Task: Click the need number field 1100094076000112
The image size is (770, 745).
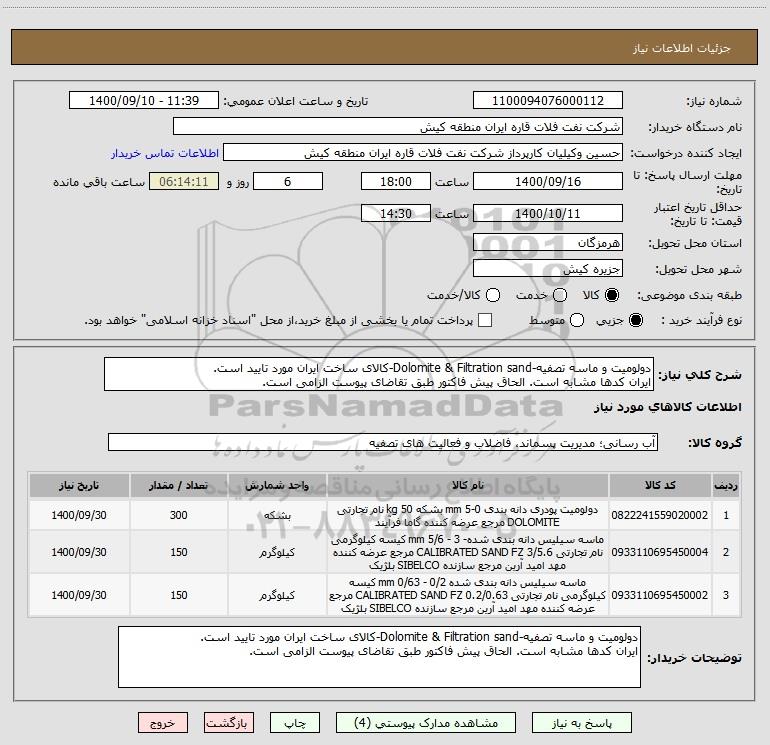Action: click(548, 101)
